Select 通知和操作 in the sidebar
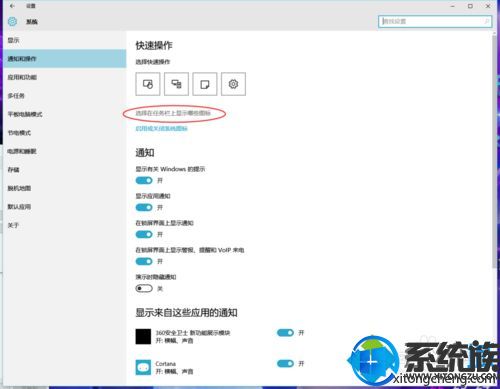Screen dimensions: 500x389 click(65, 59)
